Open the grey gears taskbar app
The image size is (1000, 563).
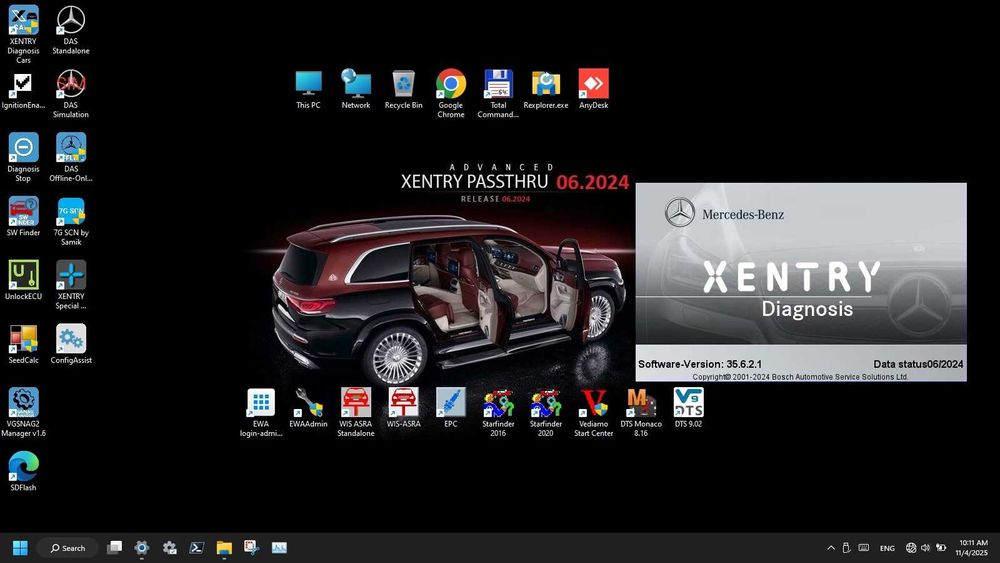(x=169, y=548)
